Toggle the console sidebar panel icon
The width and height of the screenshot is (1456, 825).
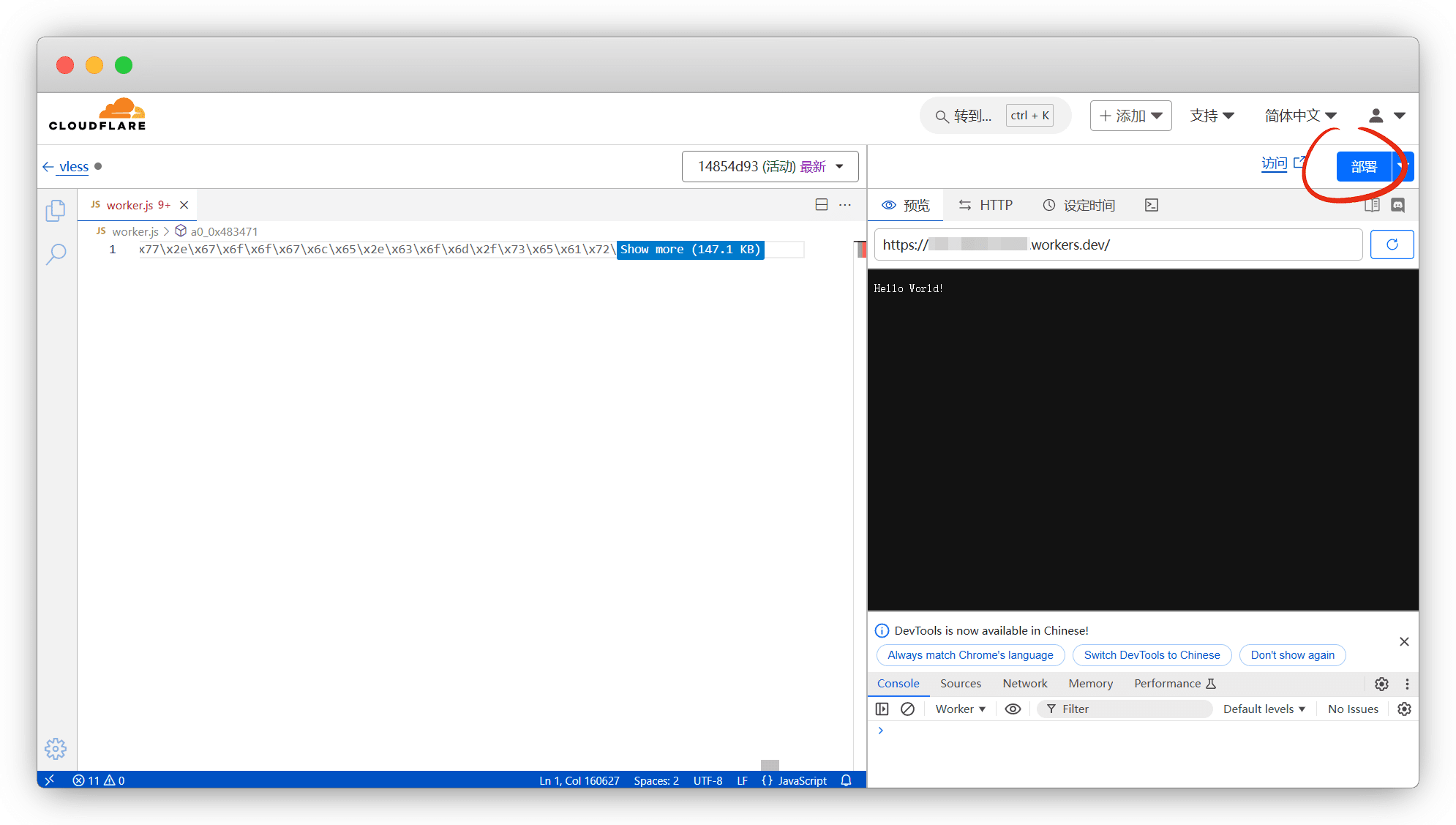[882, 709]
